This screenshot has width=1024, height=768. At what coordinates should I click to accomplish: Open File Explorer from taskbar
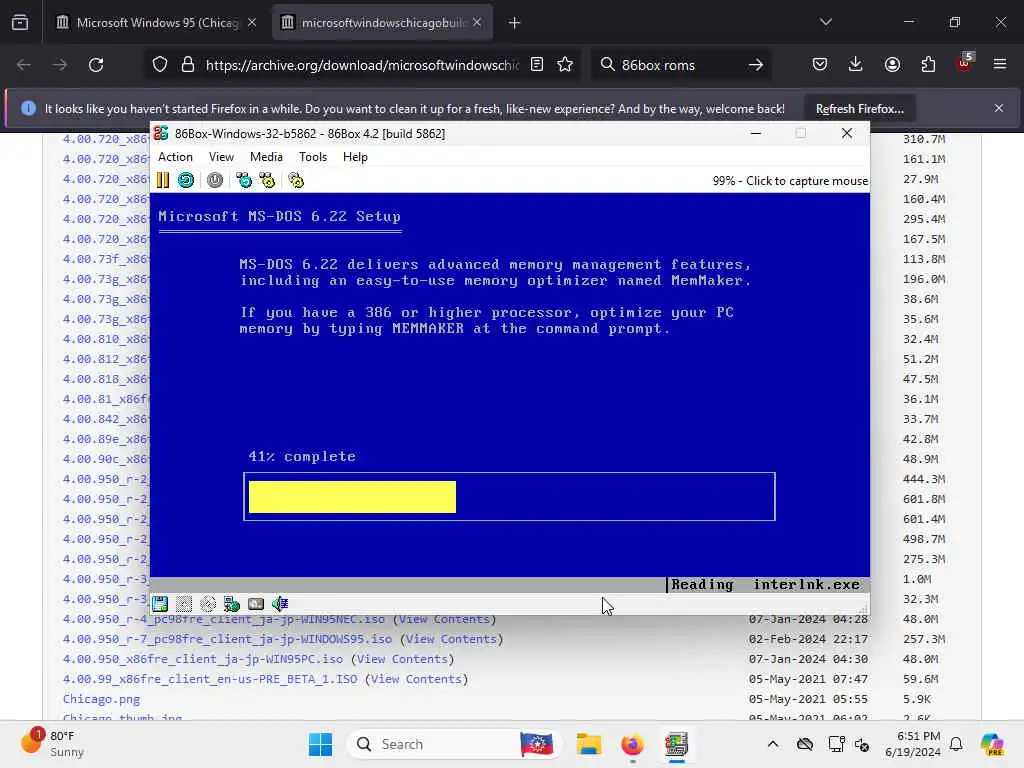click(588, 744)
